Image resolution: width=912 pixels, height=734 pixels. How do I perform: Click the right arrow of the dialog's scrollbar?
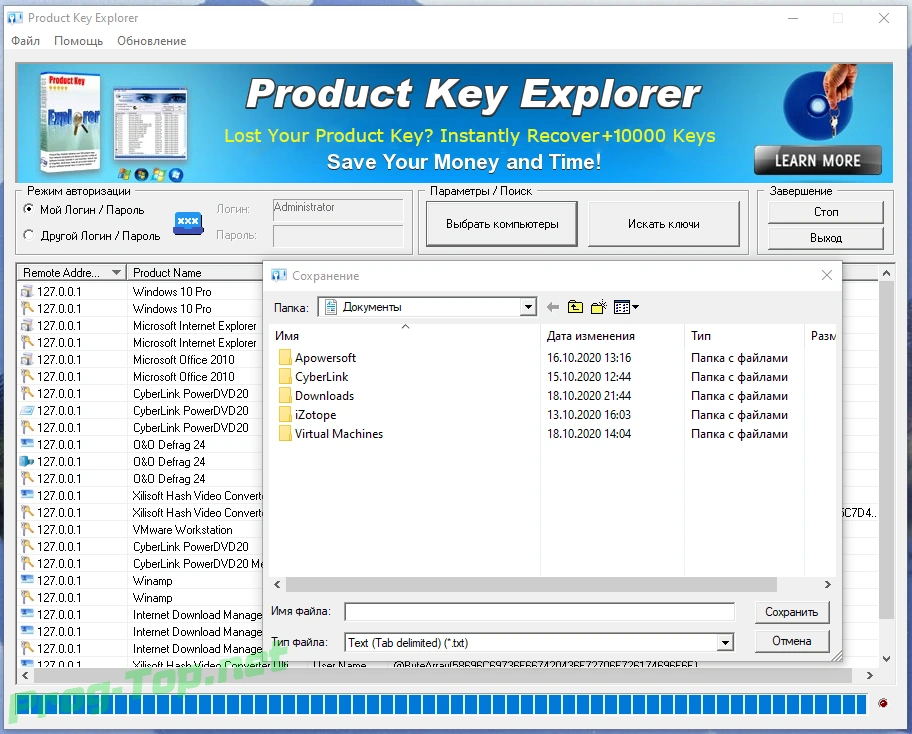coord(828,584)
